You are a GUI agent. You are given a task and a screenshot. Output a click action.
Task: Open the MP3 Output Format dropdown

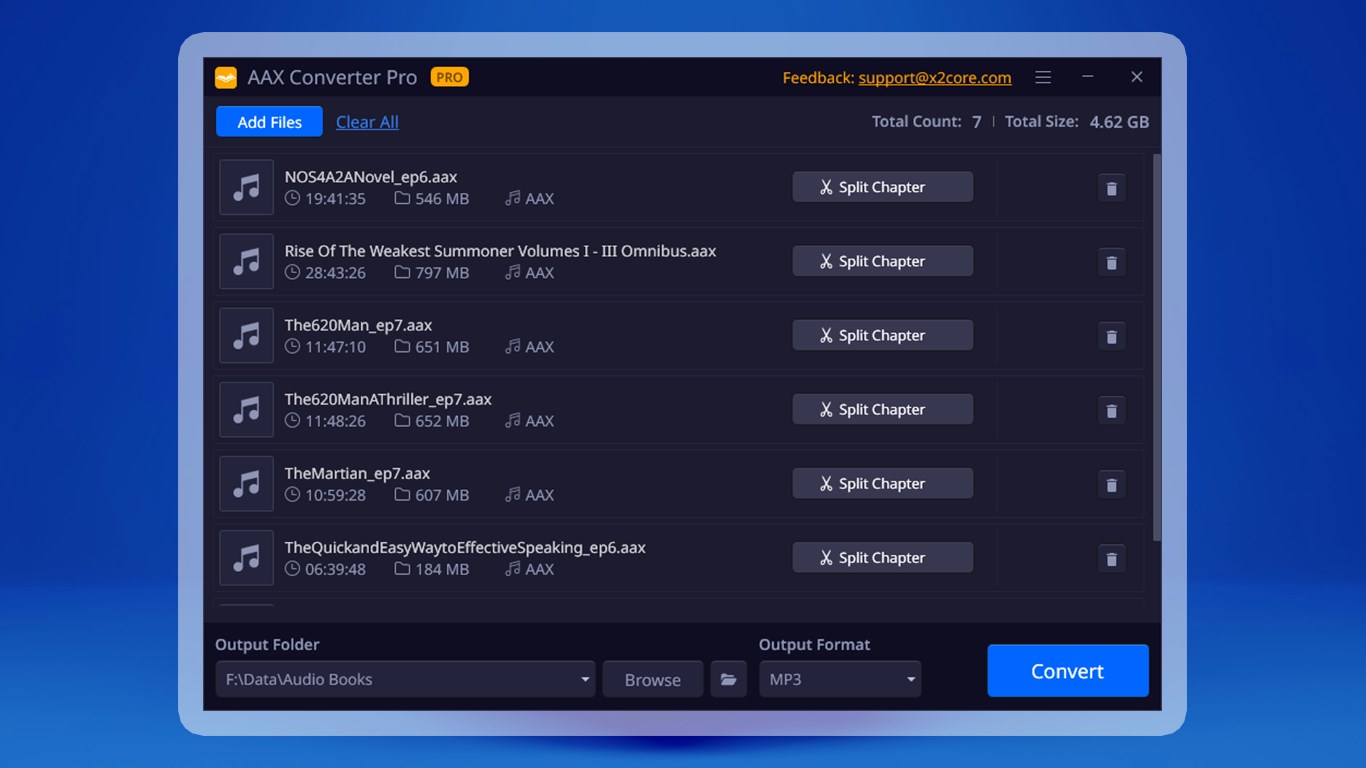840,679
